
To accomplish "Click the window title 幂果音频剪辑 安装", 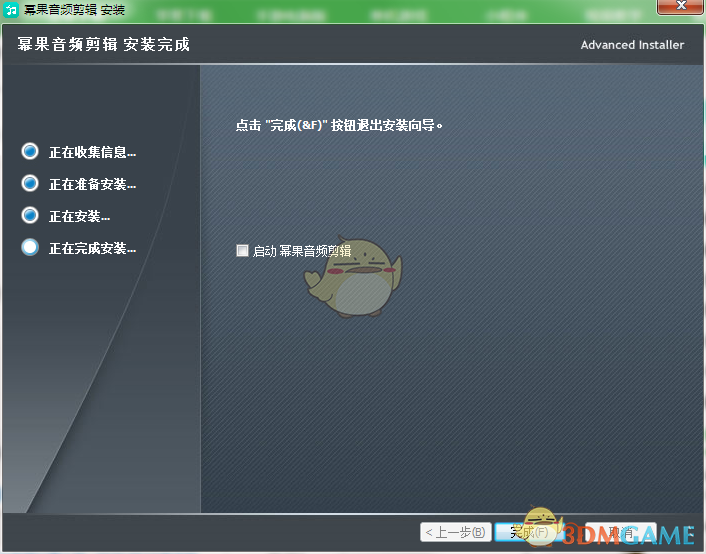I will click(74, 9).
